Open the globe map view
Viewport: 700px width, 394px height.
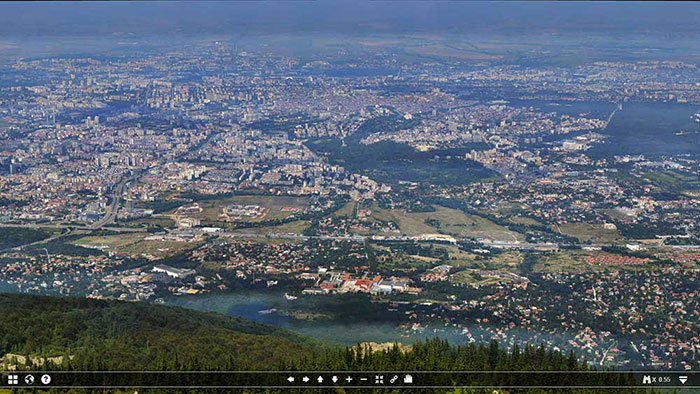point(29,379)
